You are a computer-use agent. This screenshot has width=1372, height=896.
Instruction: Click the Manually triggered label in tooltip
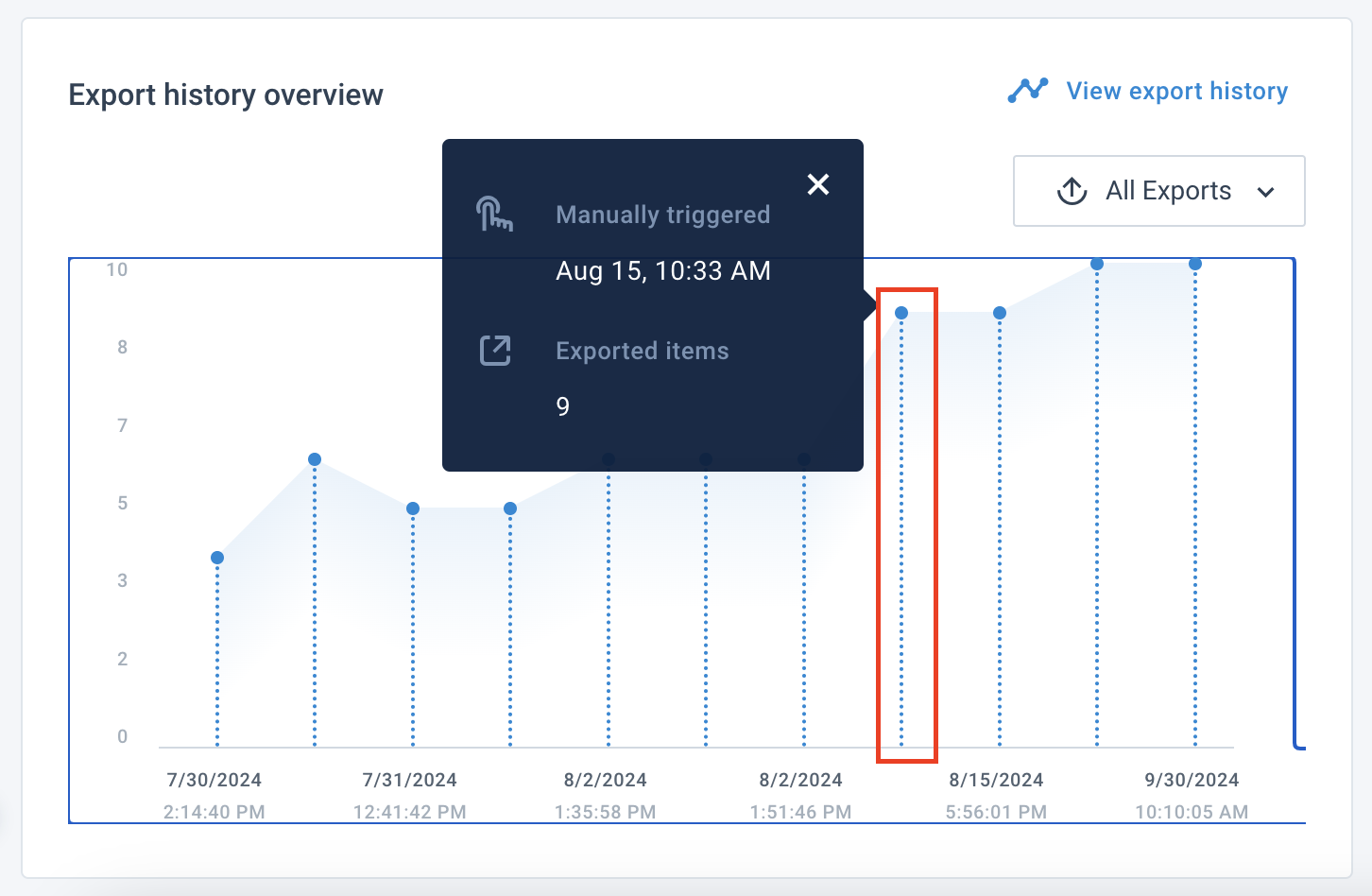coord(663,215)
